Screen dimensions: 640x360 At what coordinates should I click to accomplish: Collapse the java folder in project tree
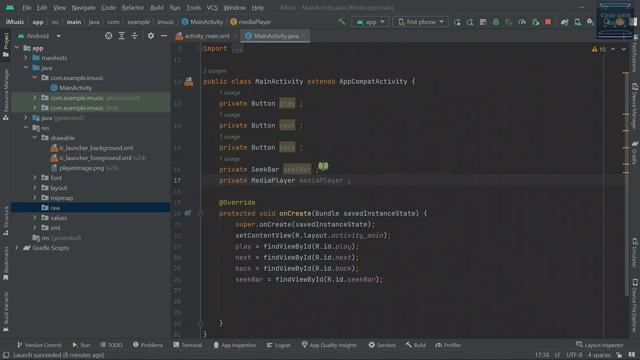click(x=26, y=68)
